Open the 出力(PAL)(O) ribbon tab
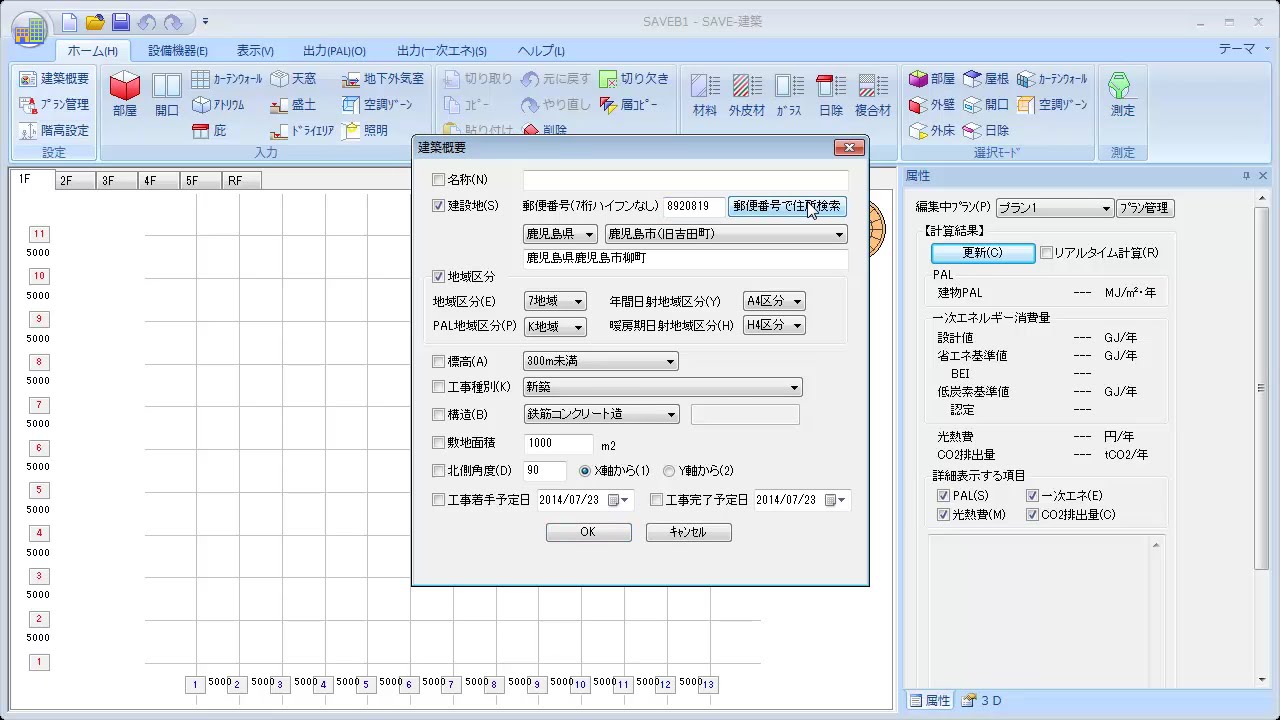Viewport: 1280px width, 720px height. pyautogui.click(x=334, y=51)
